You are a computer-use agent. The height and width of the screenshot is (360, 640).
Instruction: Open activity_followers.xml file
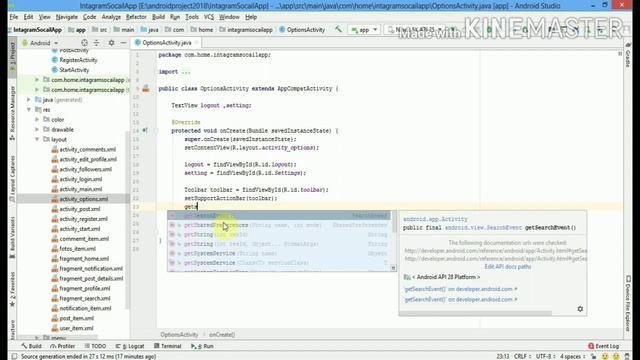85,169
